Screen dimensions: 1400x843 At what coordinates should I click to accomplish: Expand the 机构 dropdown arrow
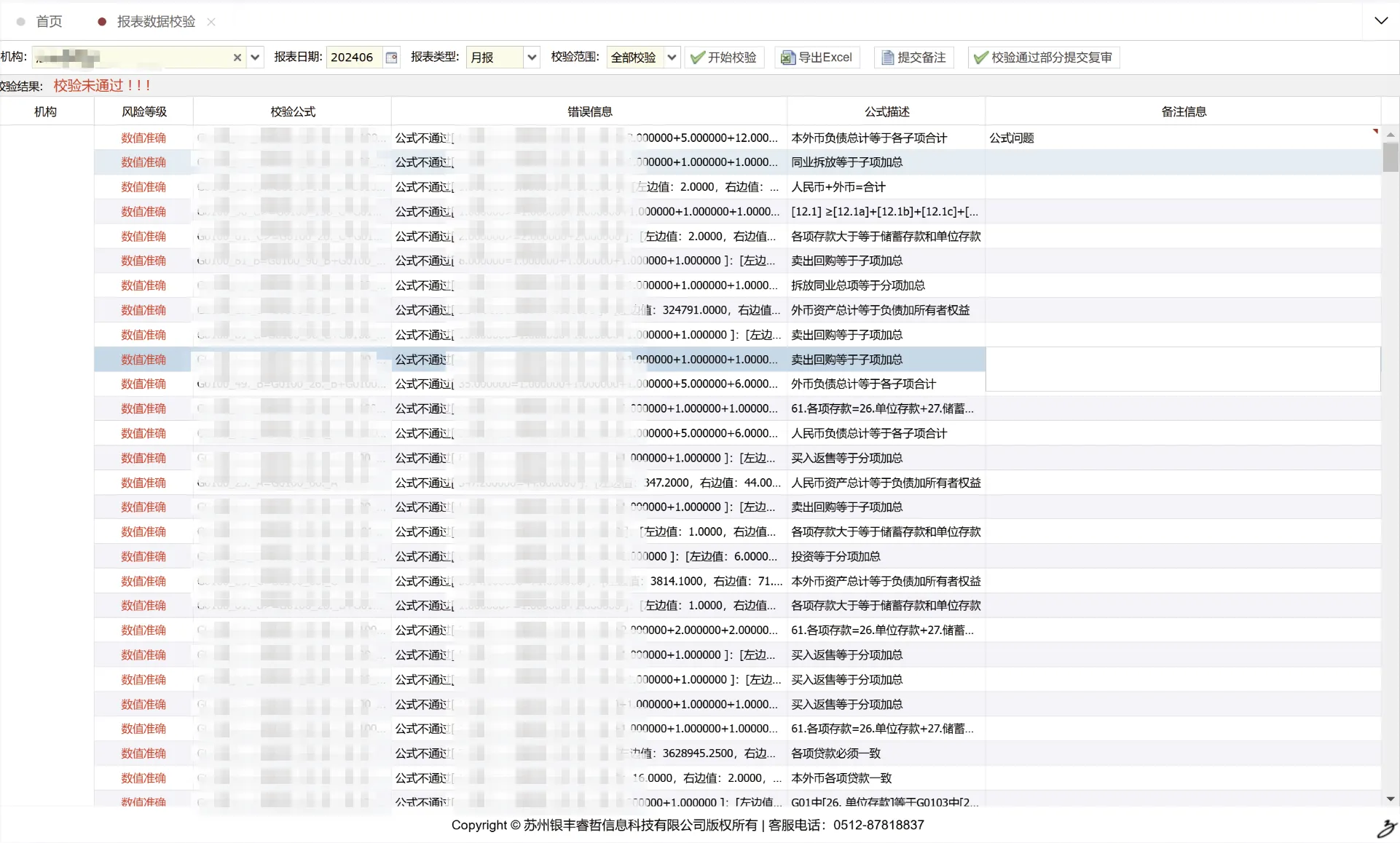click(x=255, y=58)
